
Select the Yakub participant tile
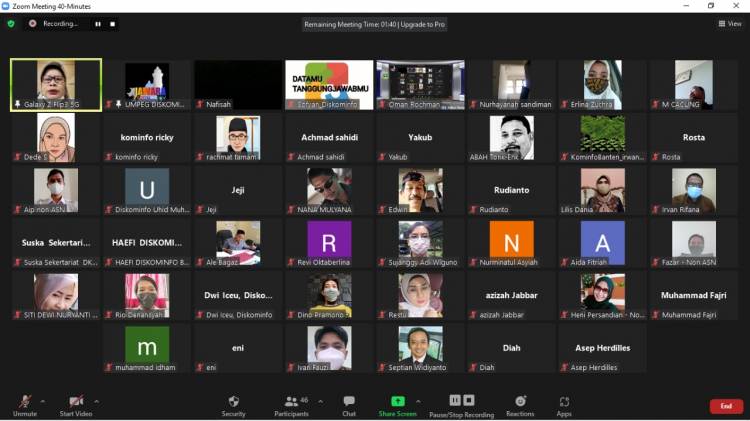point(420,138)
